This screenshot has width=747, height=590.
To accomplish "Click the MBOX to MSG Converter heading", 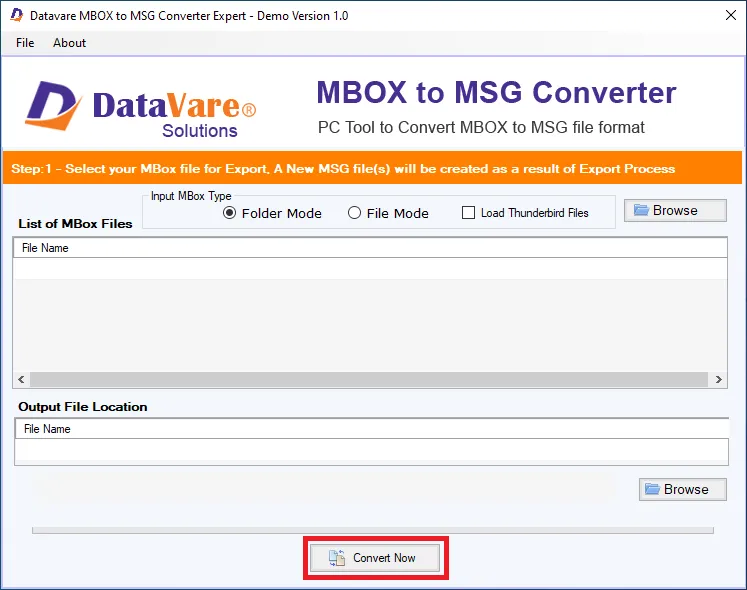I will [496, 92].
